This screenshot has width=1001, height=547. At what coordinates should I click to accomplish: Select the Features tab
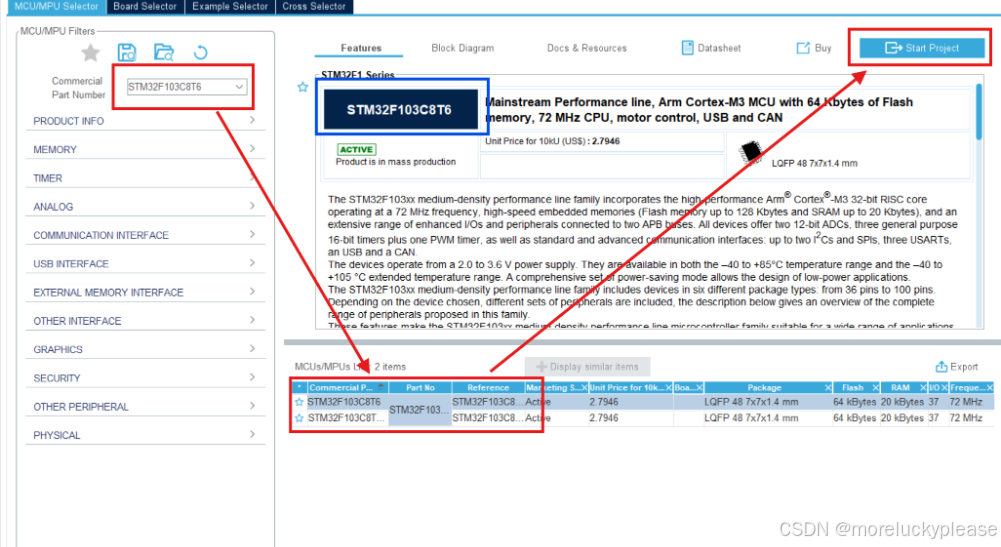361,48
